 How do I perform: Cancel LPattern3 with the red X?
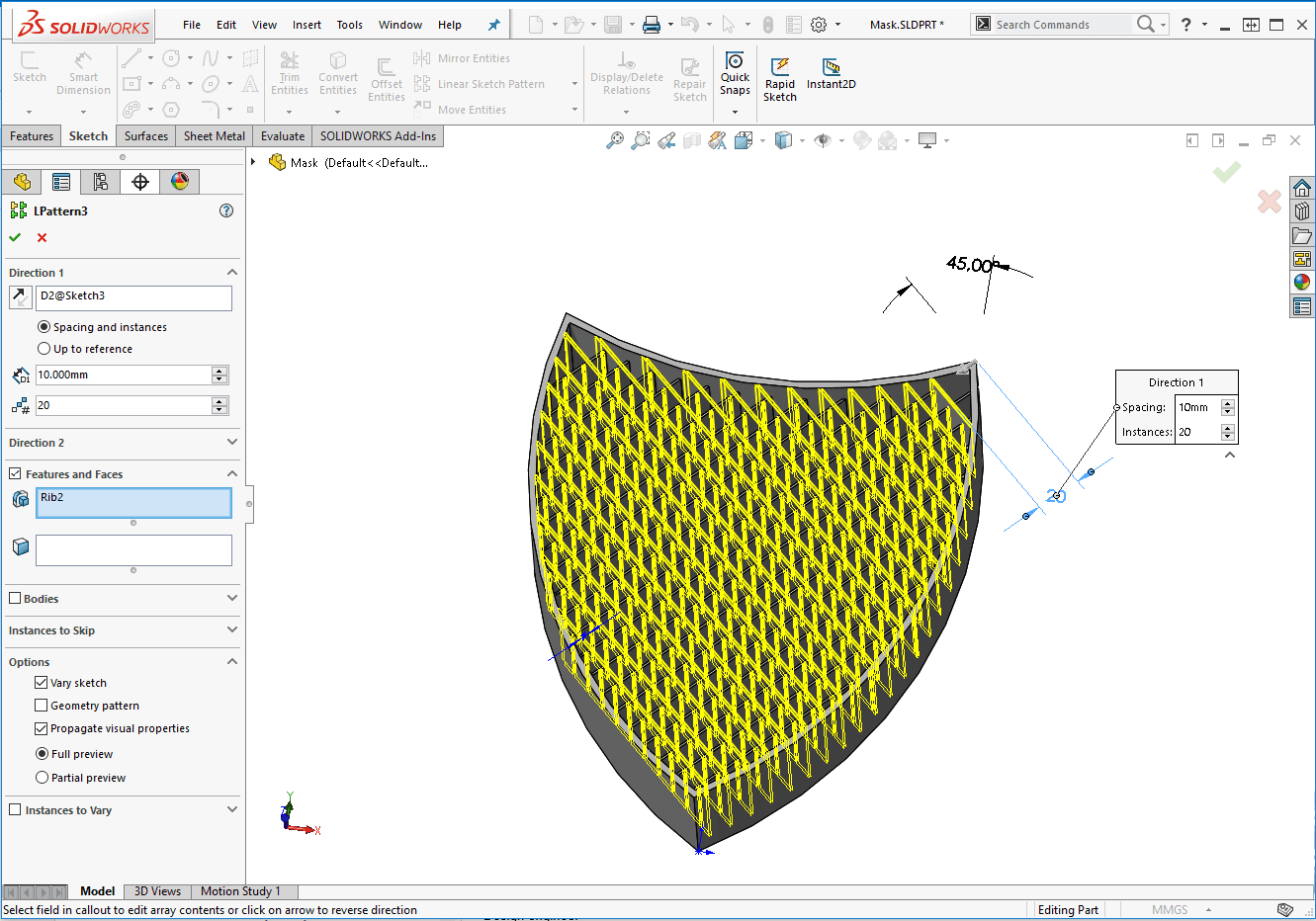42,237
